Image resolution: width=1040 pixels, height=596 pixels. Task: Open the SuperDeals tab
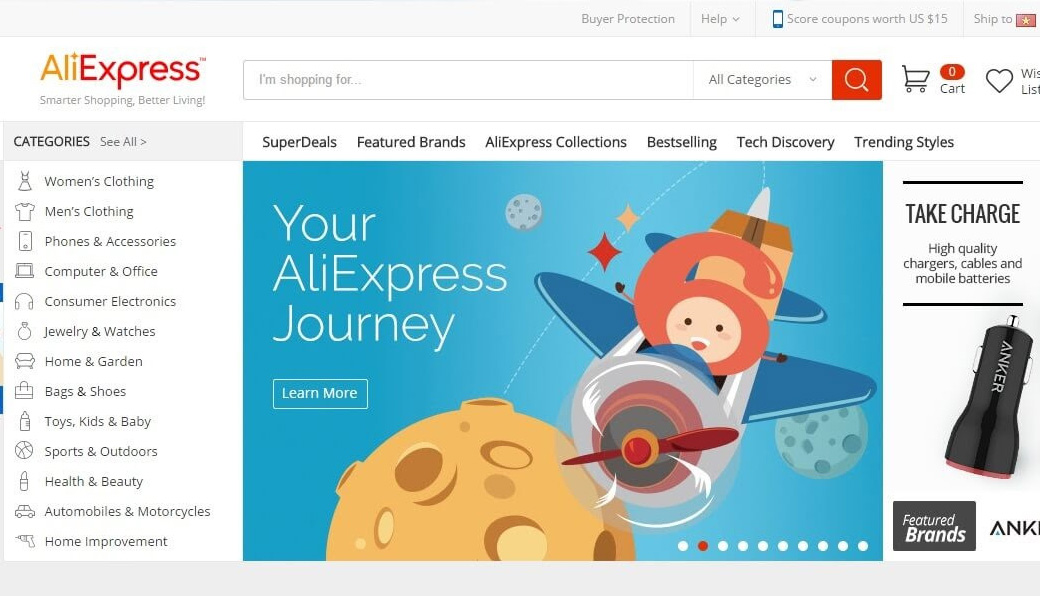299,142
